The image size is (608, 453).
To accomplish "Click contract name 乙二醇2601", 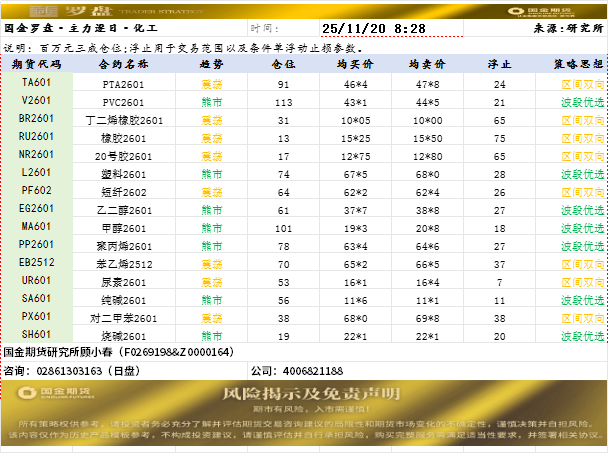I will coord(124,211).
